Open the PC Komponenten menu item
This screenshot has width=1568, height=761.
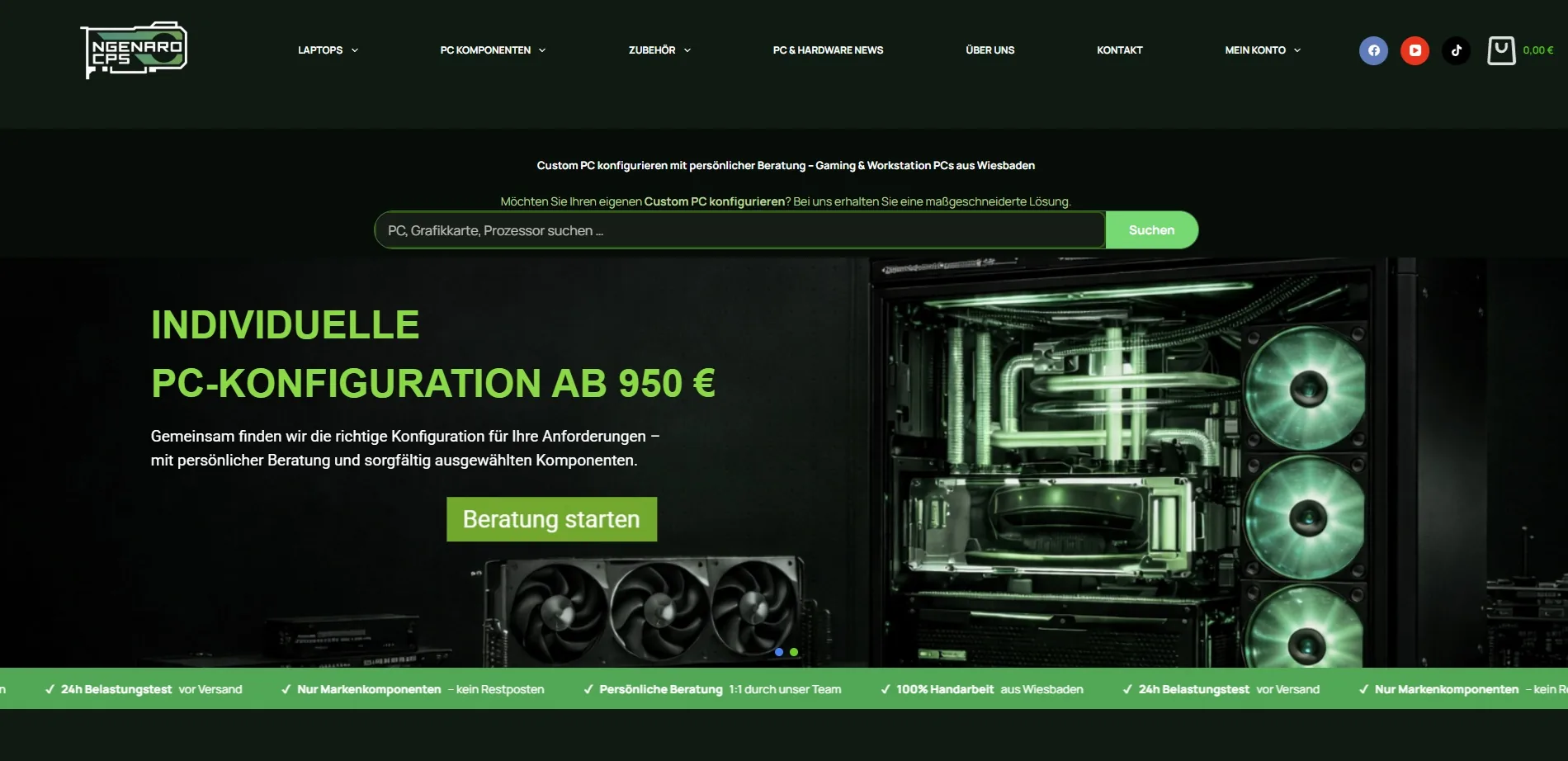[x=485, y=50]
